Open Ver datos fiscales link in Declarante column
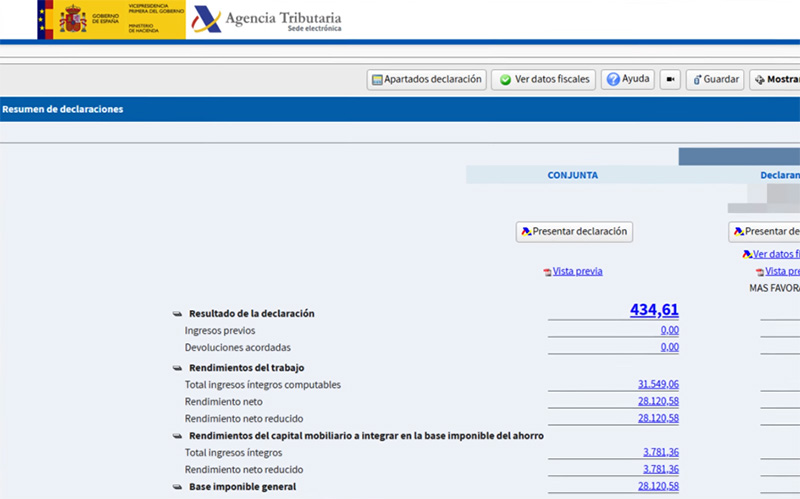Screen dimensions: 800x499 [x=776, y=254]
